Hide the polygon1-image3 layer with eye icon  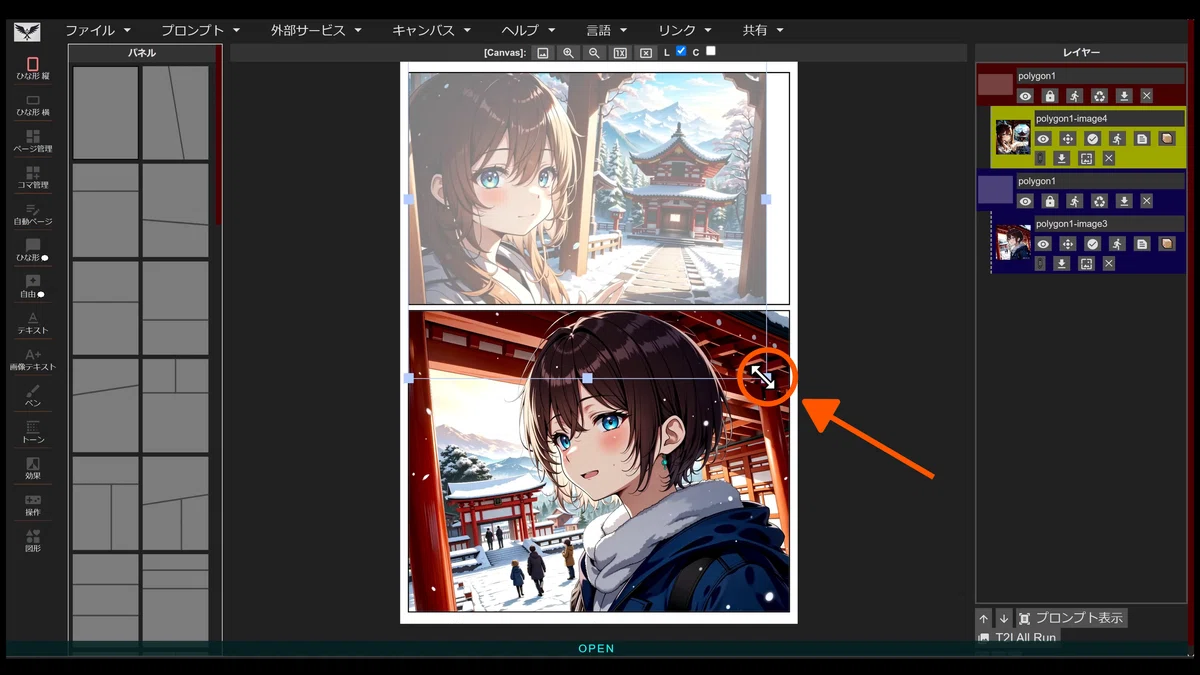point(1043,244)
